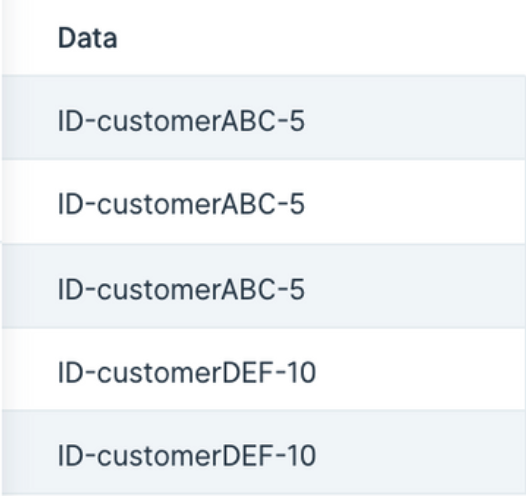Click the Data column header
The height and width of the screenshot is (496, 526).
[88, 38]
